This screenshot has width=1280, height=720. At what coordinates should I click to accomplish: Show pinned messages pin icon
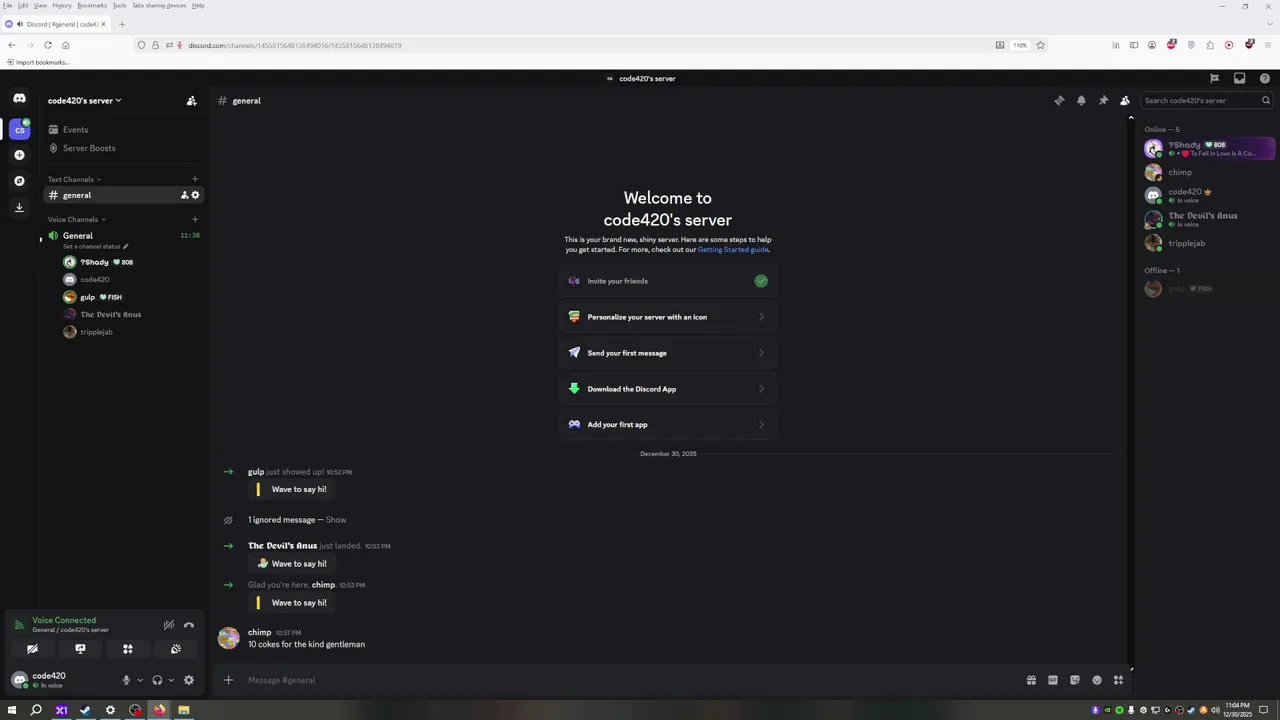coord(1103,100)
